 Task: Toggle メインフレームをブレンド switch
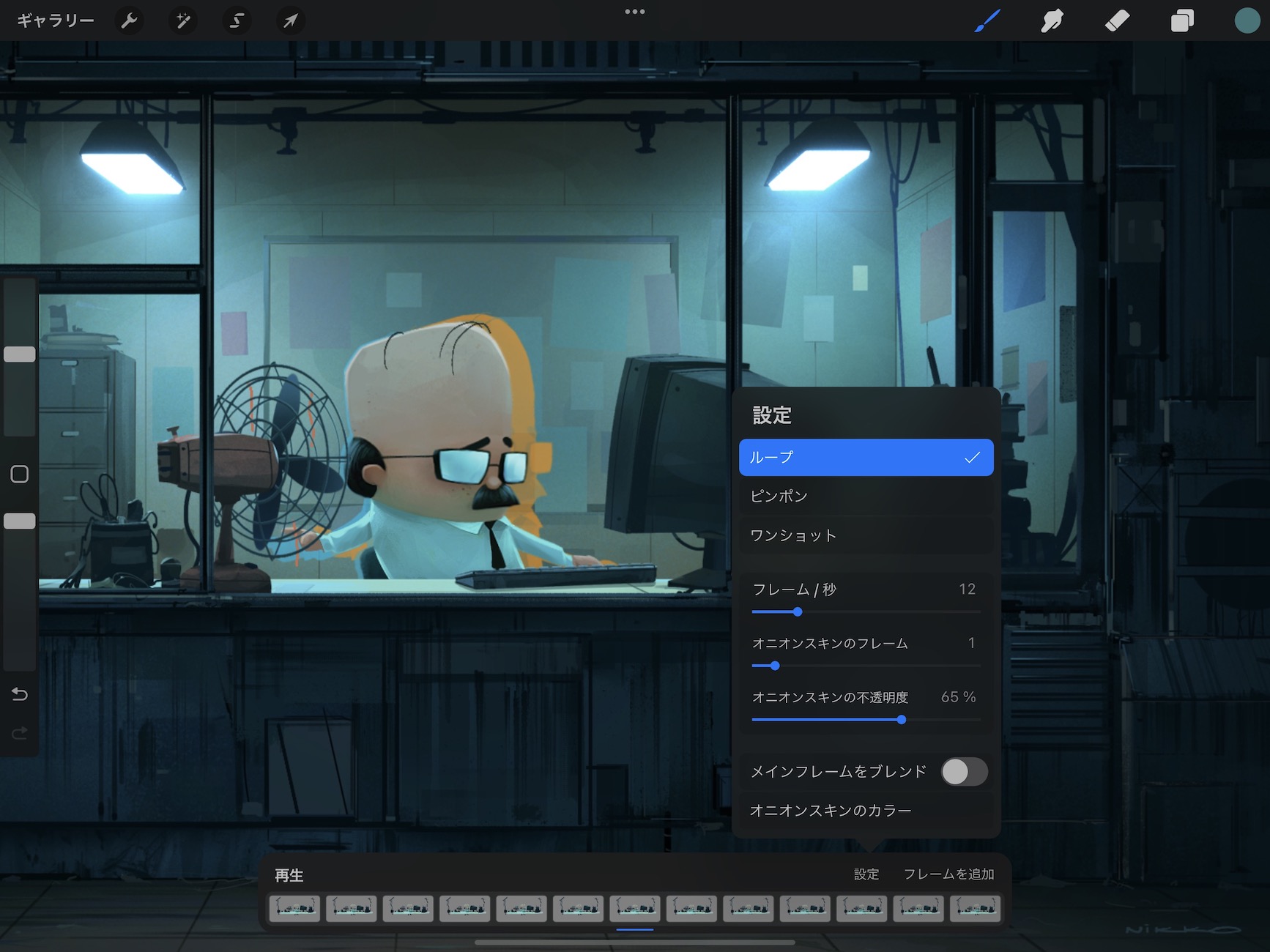click(x=964, y=771)
